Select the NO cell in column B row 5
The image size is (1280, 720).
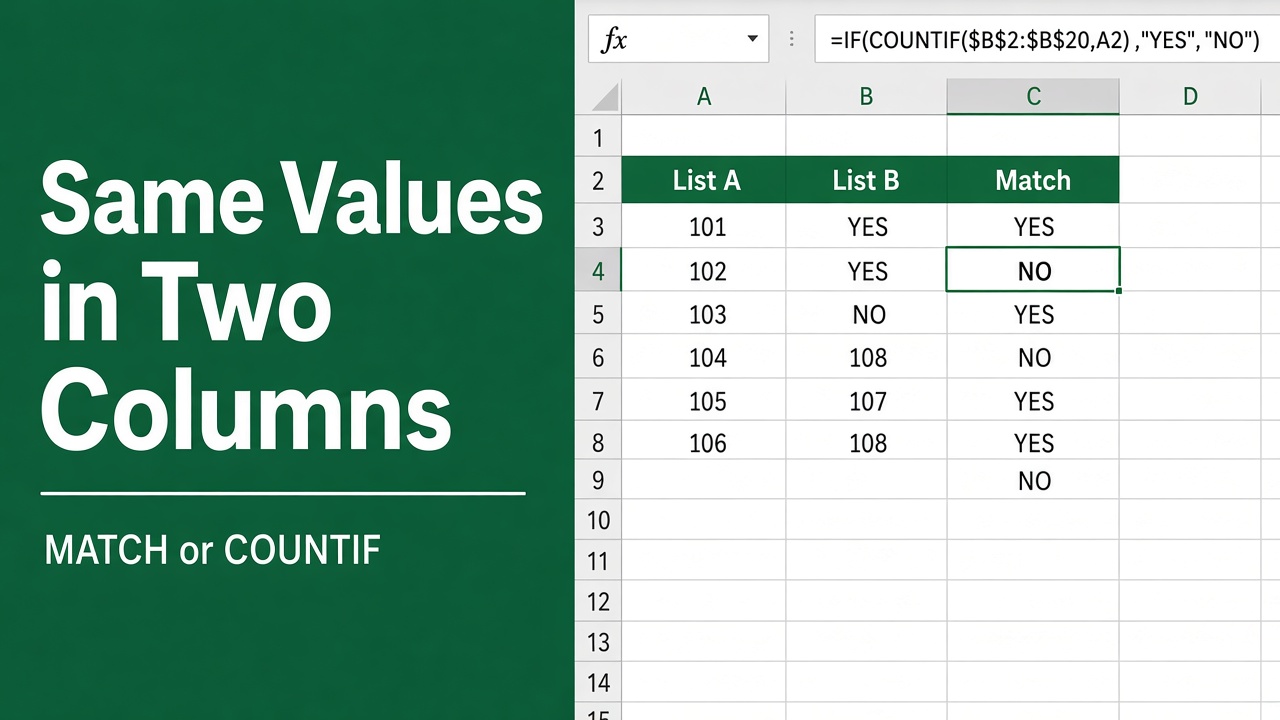pos(866,315)
